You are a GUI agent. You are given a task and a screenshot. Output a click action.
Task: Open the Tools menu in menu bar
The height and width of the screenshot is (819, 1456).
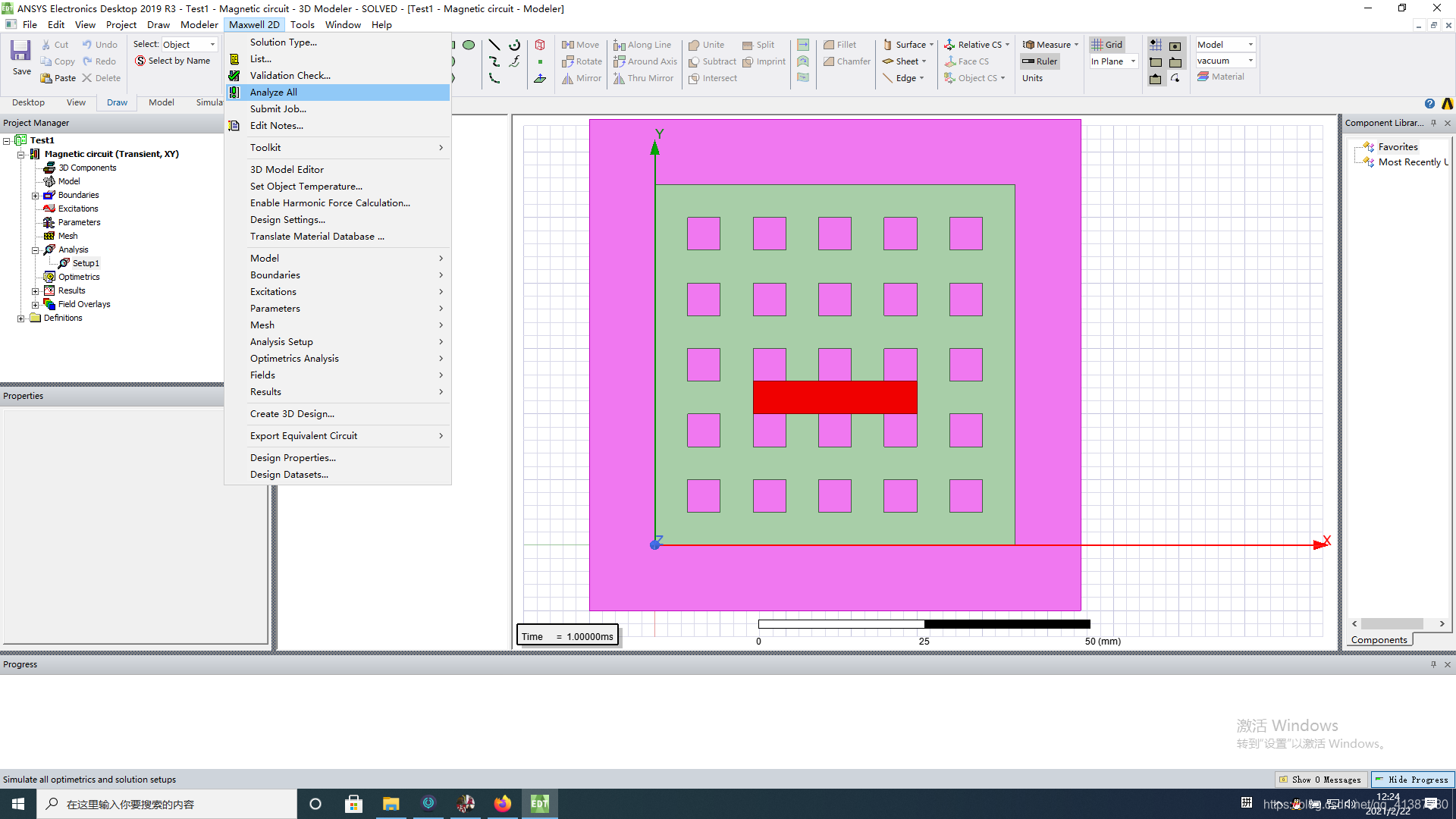click(302, 24)
